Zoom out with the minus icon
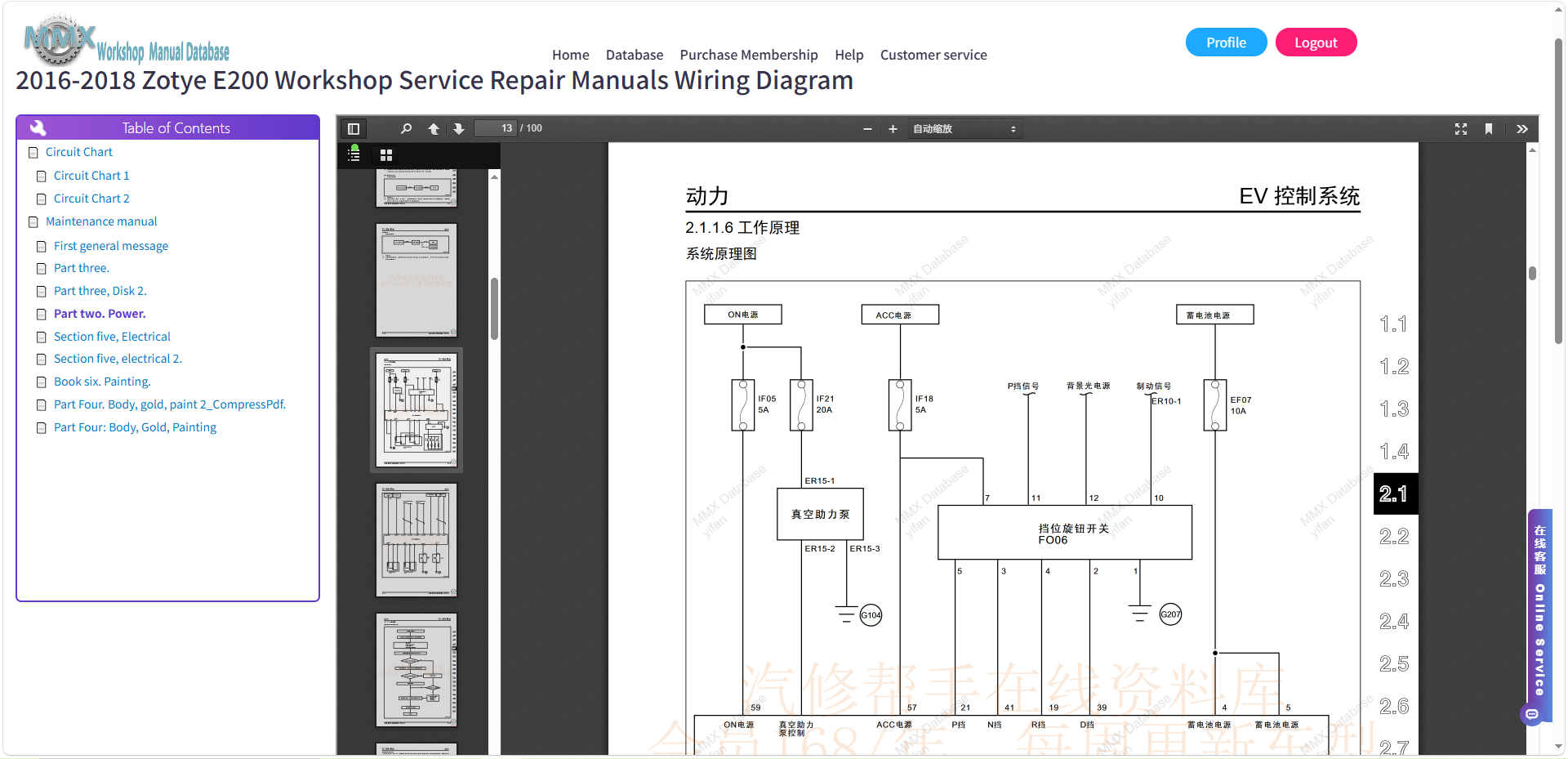Screen dimensions: 1568x759 point(867,129)
